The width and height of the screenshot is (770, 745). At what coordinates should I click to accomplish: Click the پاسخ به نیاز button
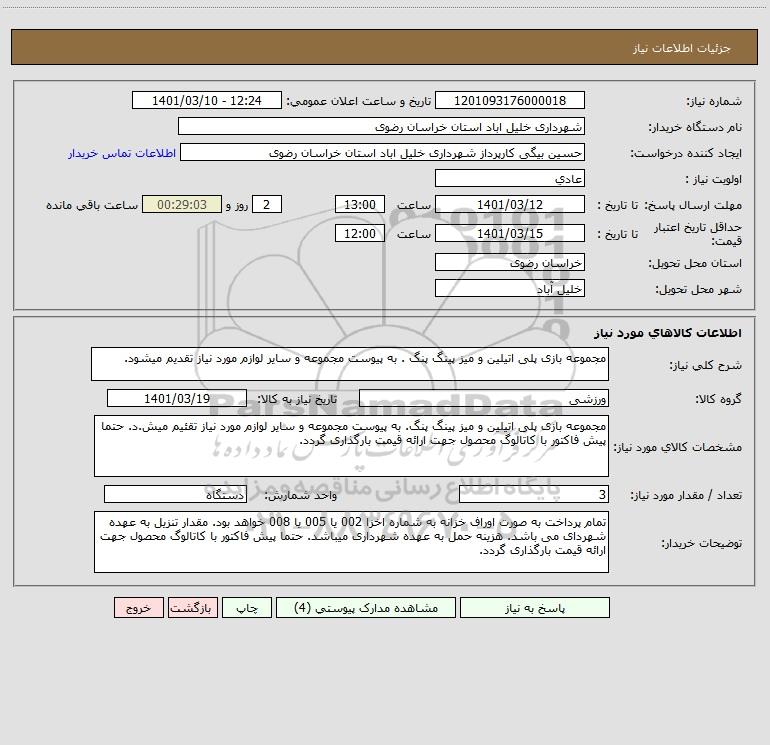pyautogui.click(x=534, y=607)
